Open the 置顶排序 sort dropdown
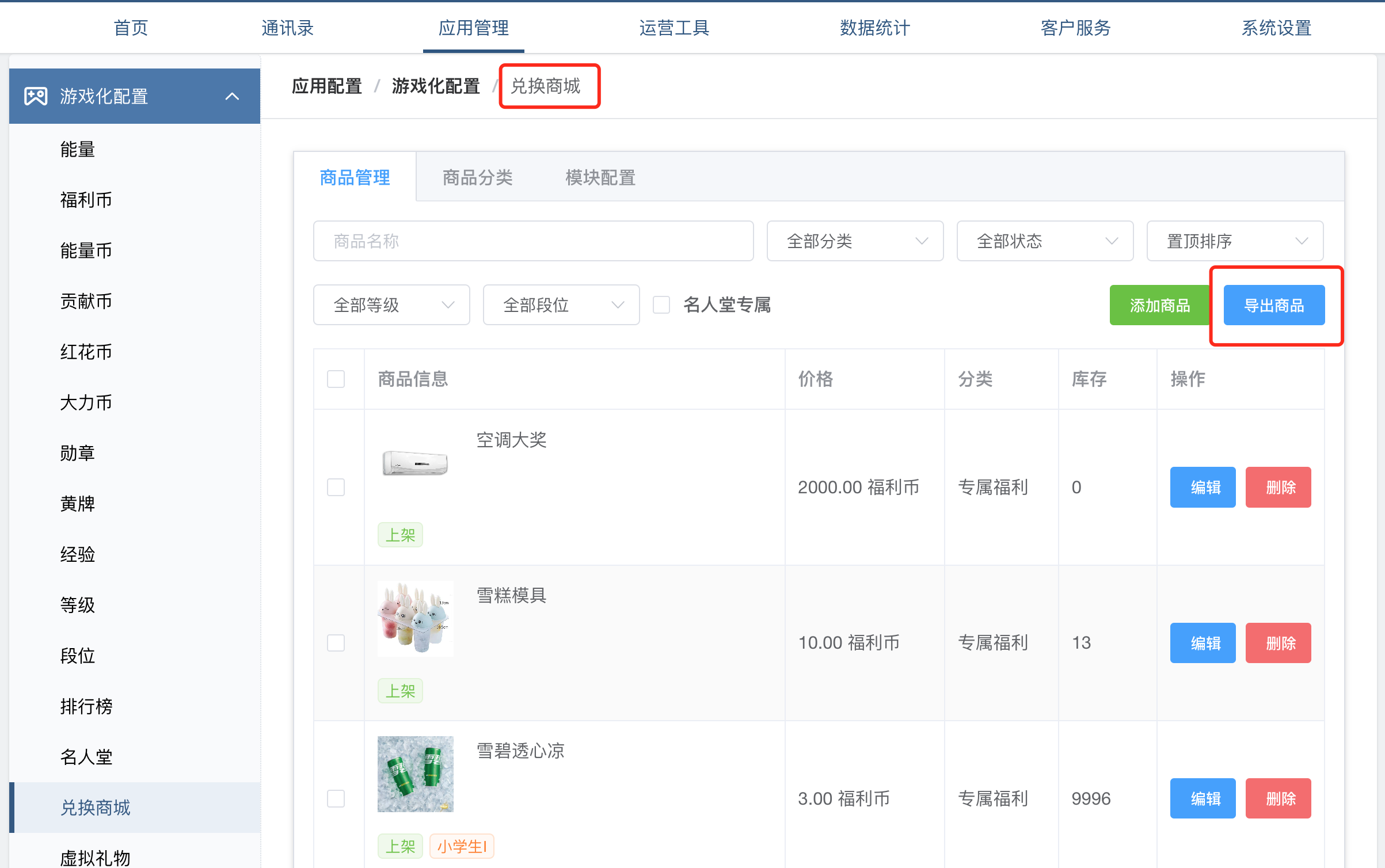Viewport: 1385px width, 868px height. 1235,241
